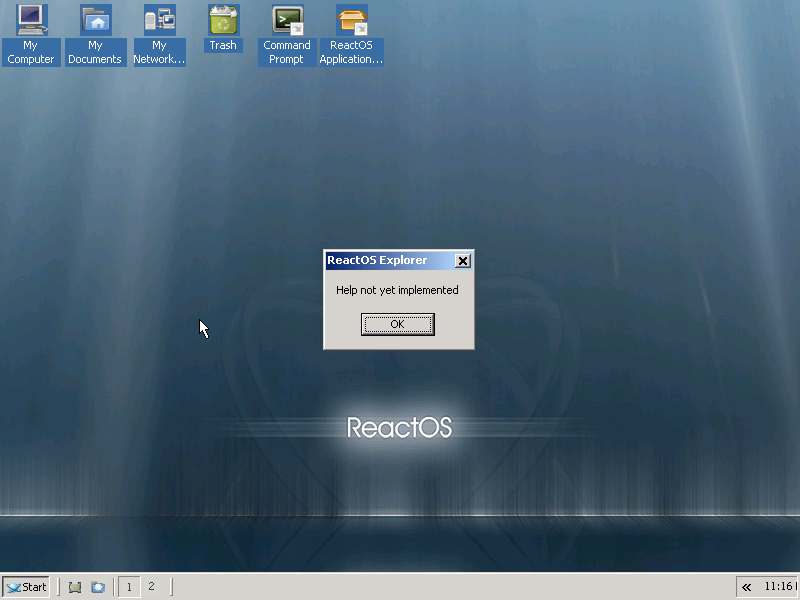The width and height of the screenshot is (800, 600).
Task: Open the Start menu
Action: pyautogui.click(x=26, y=587)
